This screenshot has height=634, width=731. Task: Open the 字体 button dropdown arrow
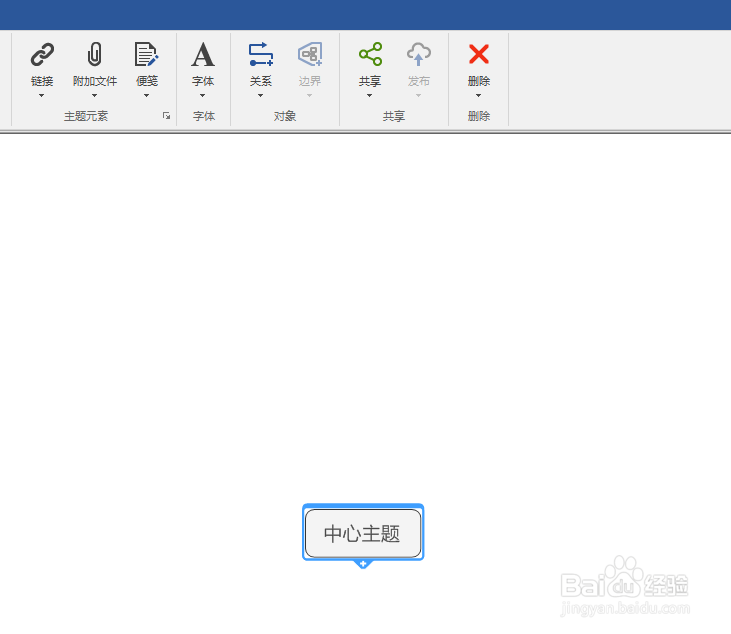coord(202,96)
